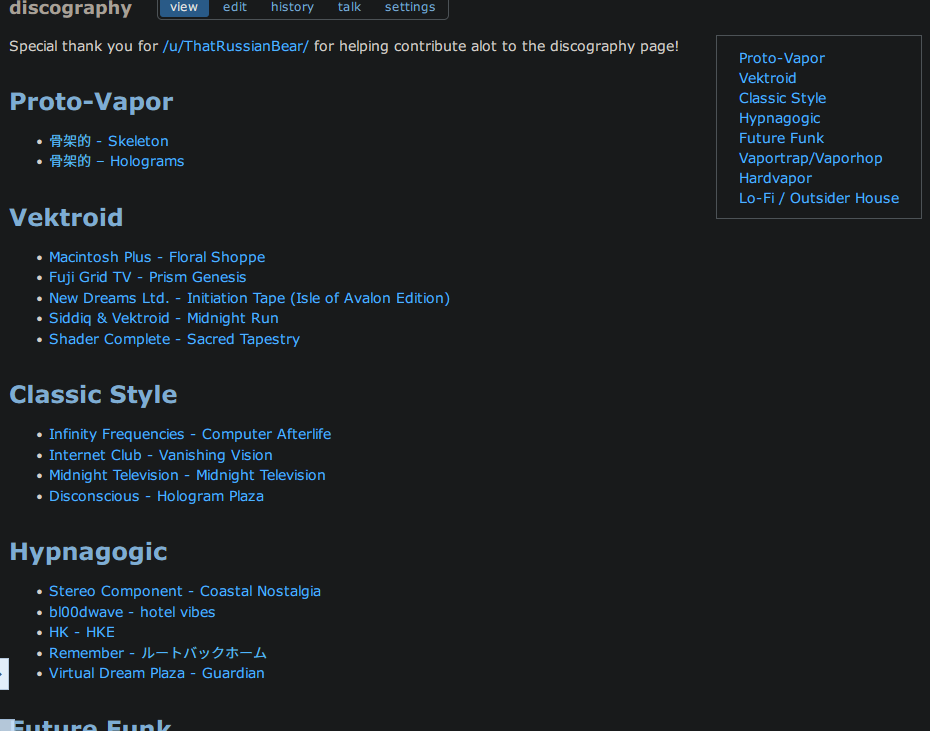Open Virtual Dream Plaza - Guardian
This screenshot has height=731, width=930.
coord(157,673)
